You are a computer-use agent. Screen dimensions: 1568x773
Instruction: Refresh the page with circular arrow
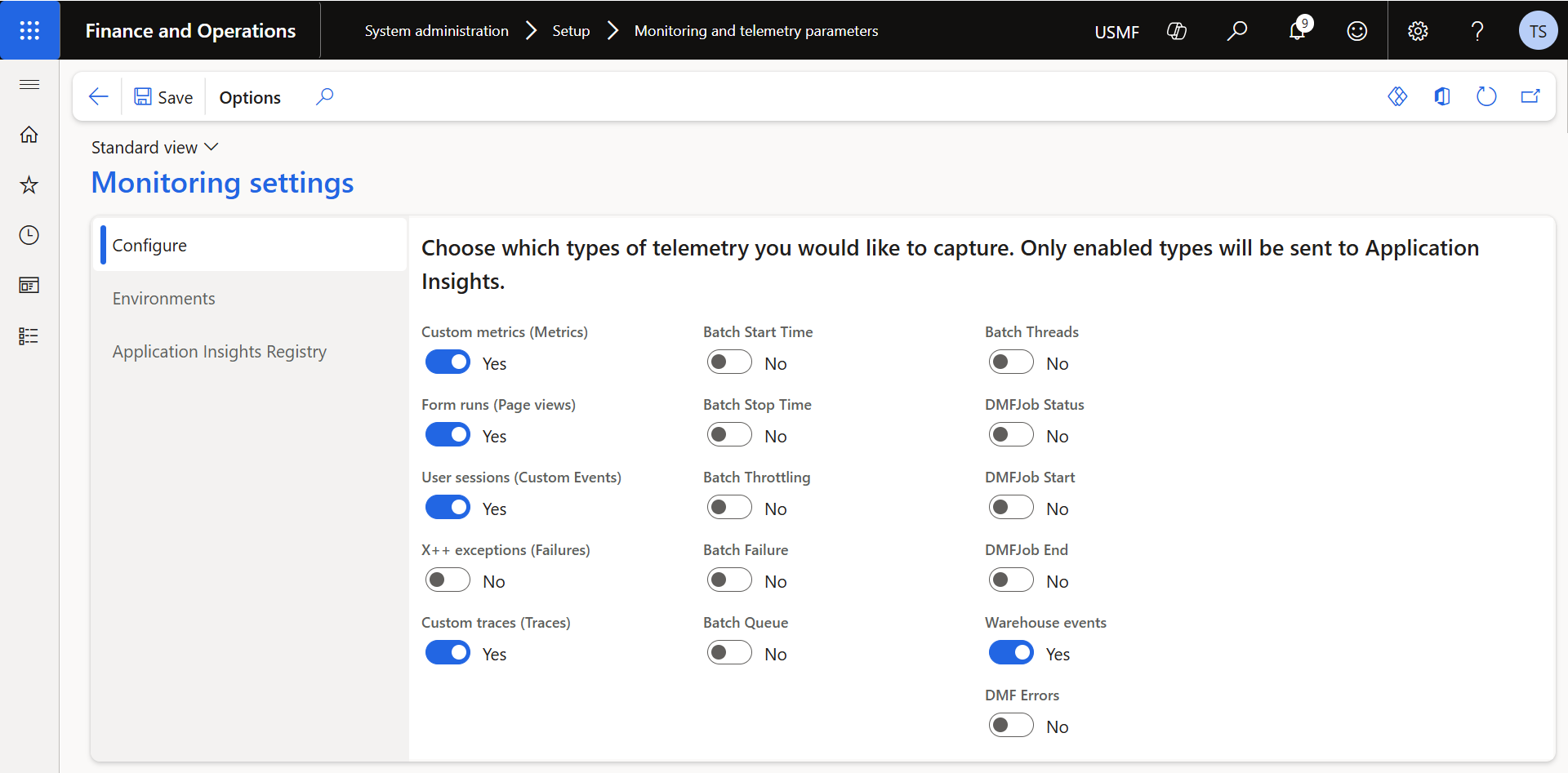pyautogui.click(x=1486, y=96)
